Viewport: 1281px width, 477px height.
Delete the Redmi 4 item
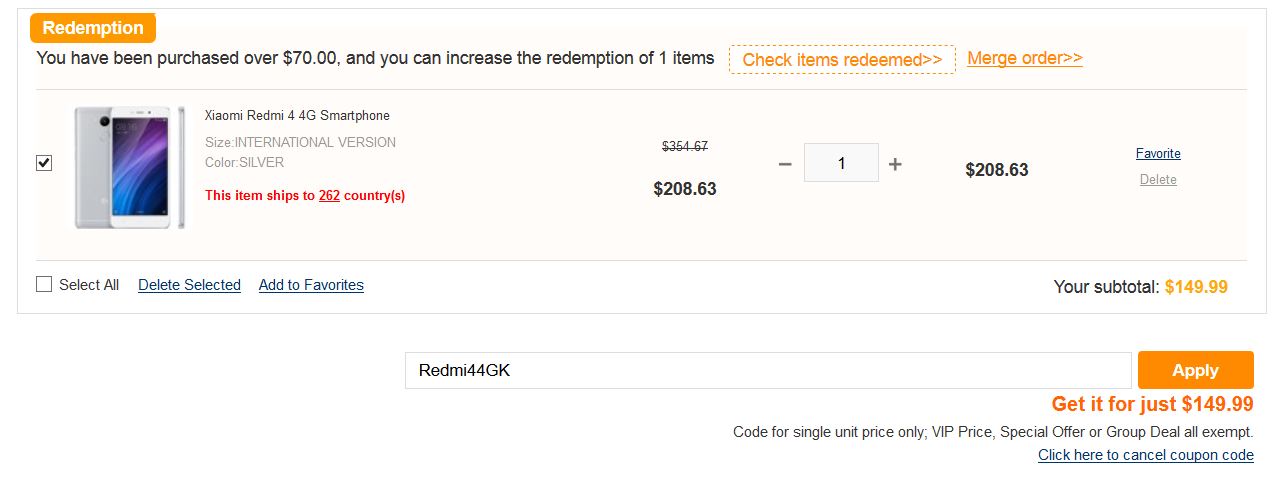pyautogui.click(x=1158, y=180)
